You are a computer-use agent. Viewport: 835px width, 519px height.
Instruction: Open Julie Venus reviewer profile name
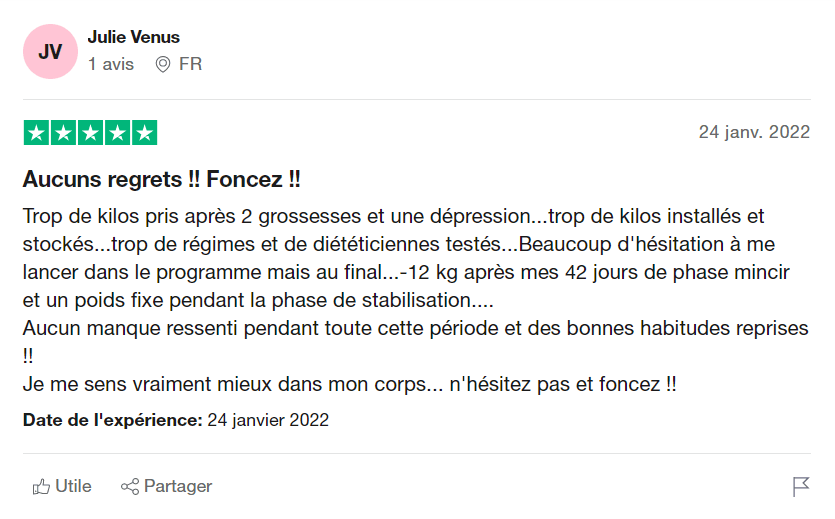point(134,37)
